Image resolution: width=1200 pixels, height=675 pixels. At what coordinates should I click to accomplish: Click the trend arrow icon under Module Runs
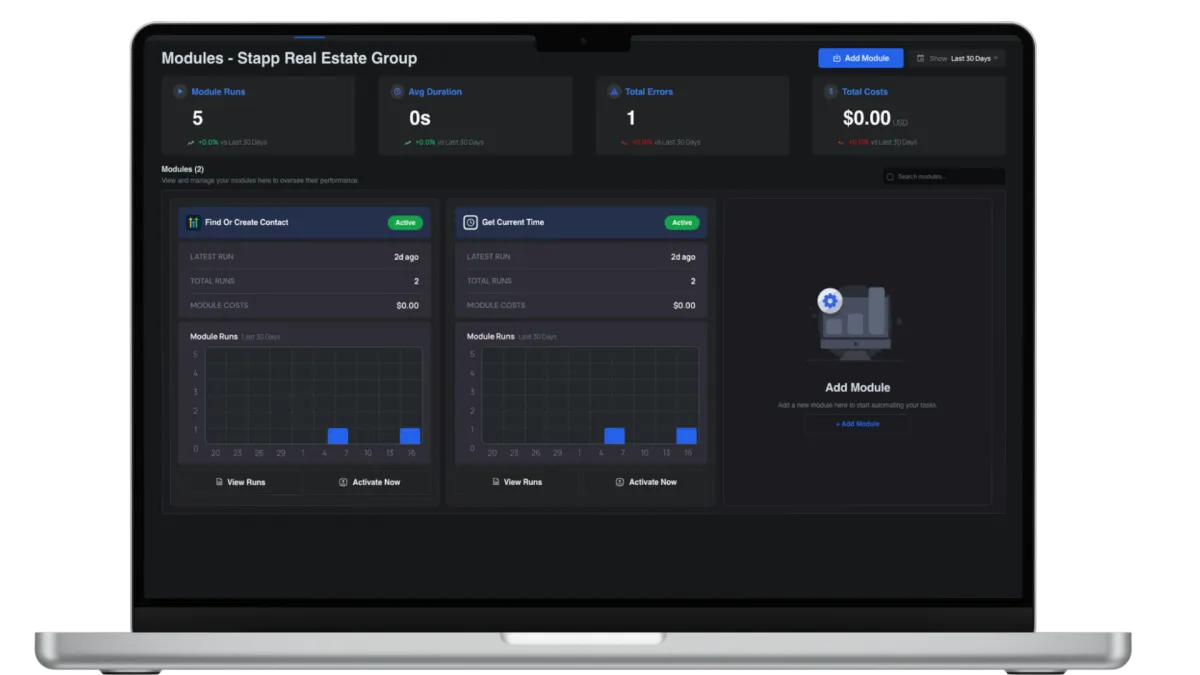point(190,142)
